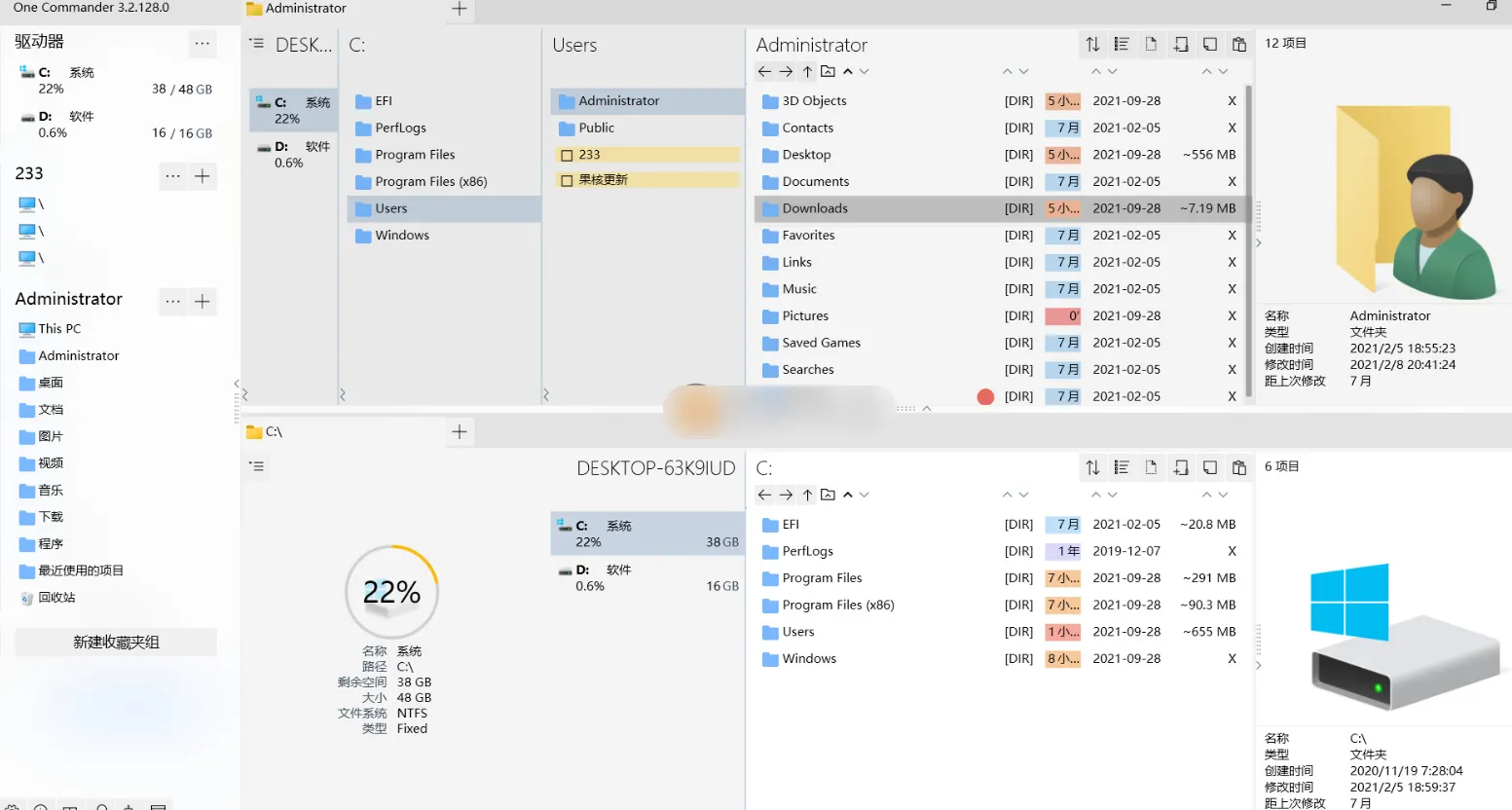Viewport: 1512px width, 810px height.
Task: Tick the 果核更新 checkbox in Users column
Action: click(x=567, y=180)
